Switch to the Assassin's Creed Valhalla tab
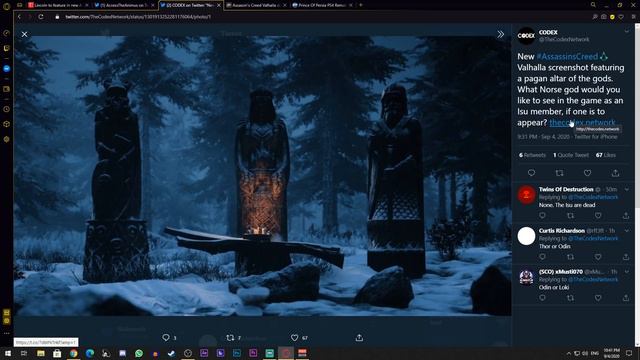The image size is (640, 360). coord(255,5)
